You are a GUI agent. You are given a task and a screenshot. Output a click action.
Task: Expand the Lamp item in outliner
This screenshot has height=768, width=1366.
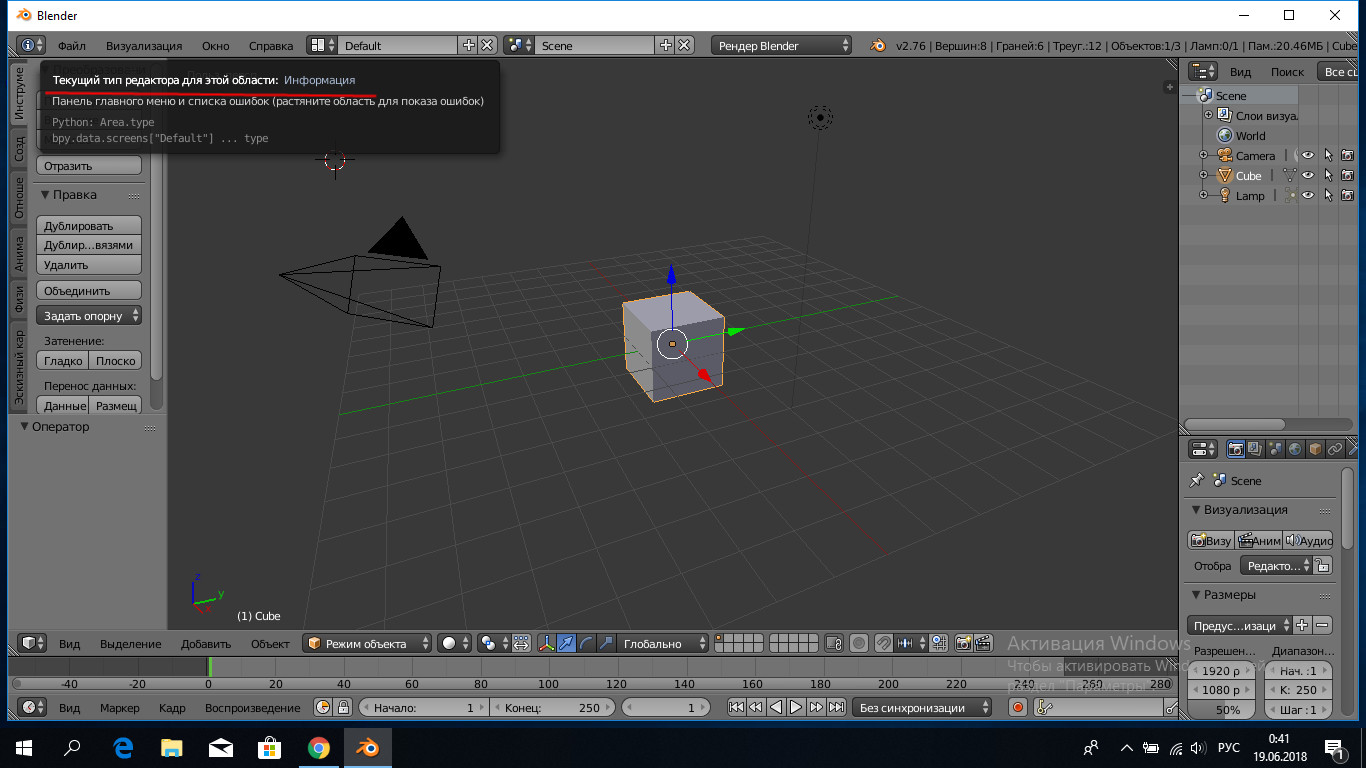(x=1204, y=195)
